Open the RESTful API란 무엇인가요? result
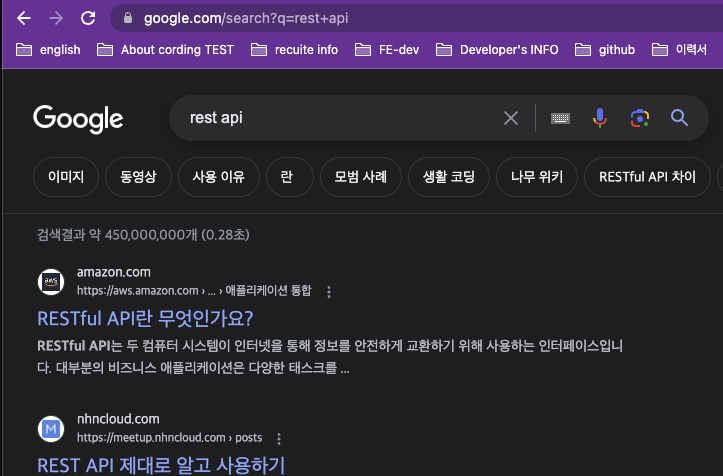This screenshot has width=723, height=476. [145, 319]
